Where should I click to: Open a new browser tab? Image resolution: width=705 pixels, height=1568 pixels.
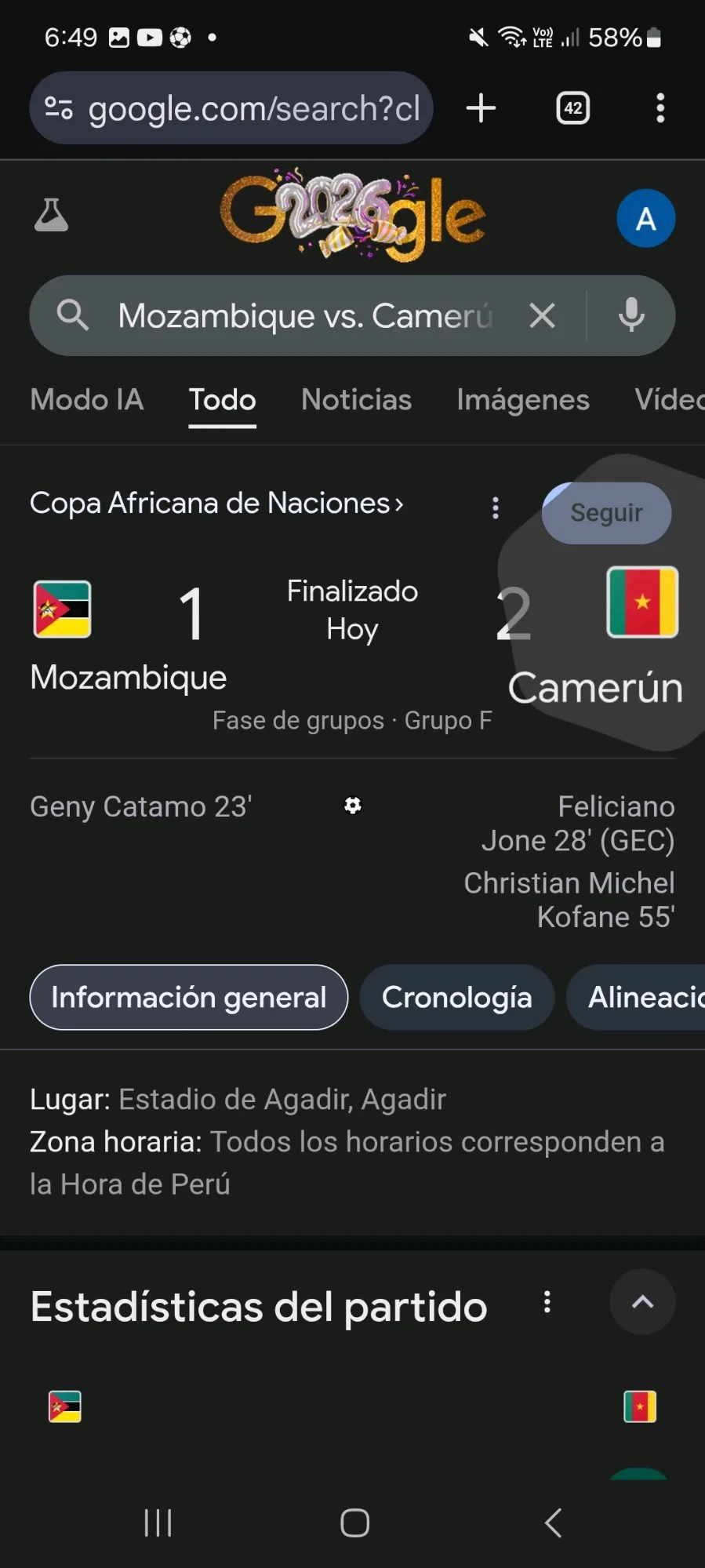click(481, 107)
